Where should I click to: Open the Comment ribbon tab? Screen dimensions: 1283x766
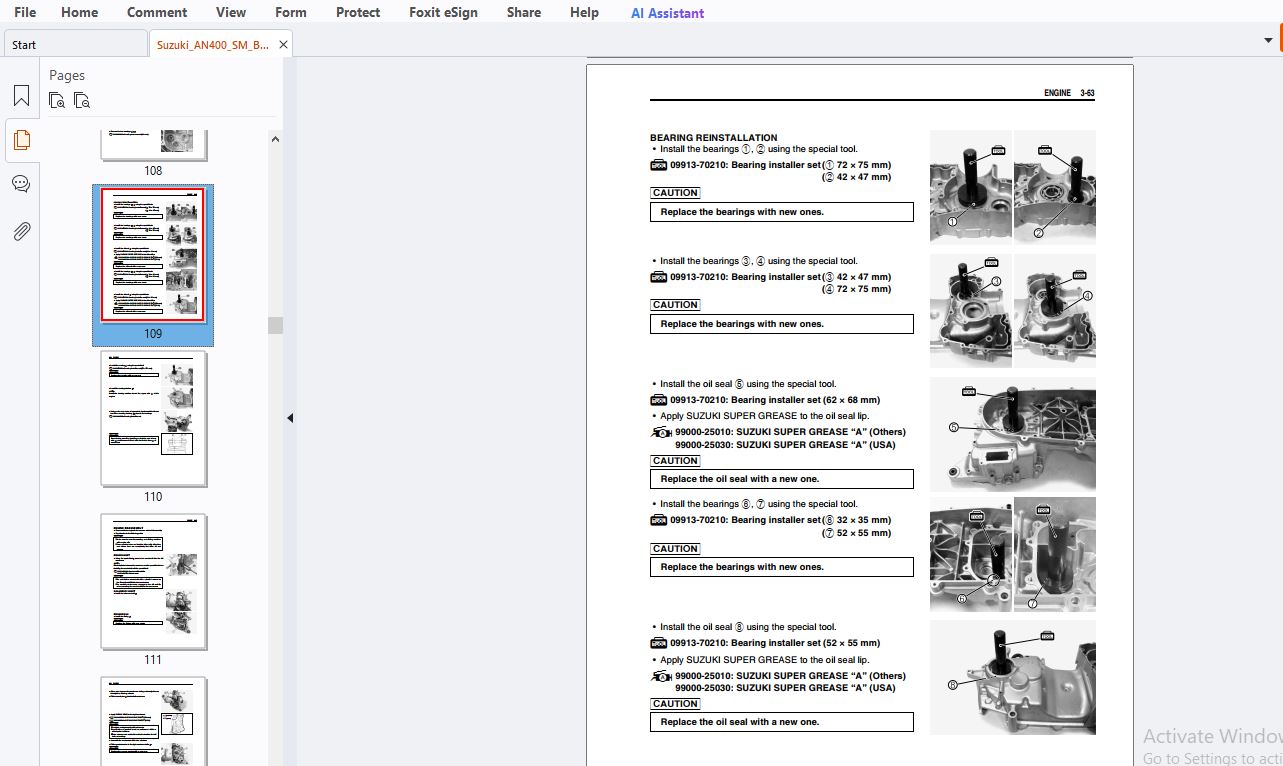pyautogui.click(x=157, y=12)
